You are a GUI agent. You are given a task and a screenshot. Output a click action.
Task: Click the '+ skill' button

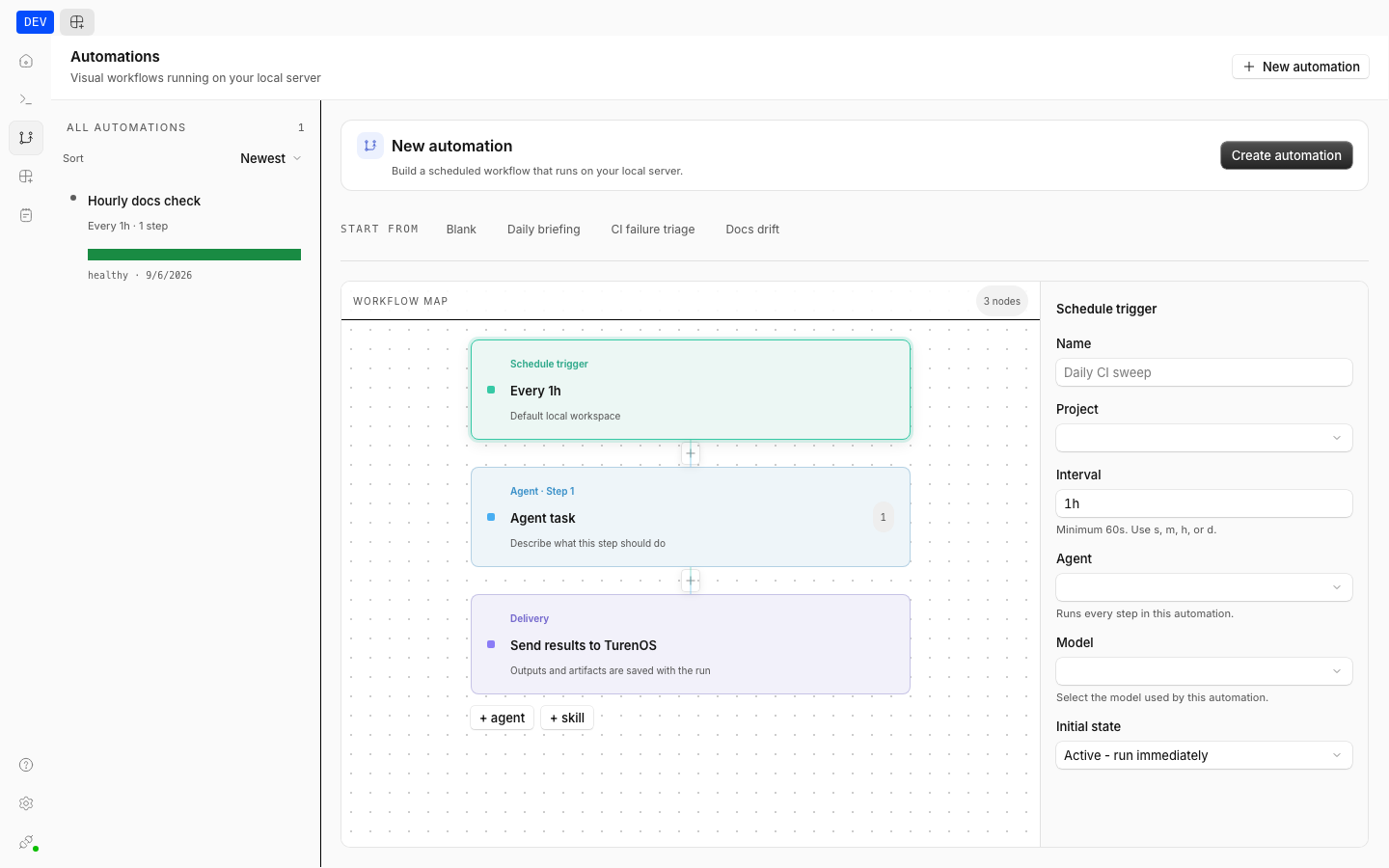567,718
